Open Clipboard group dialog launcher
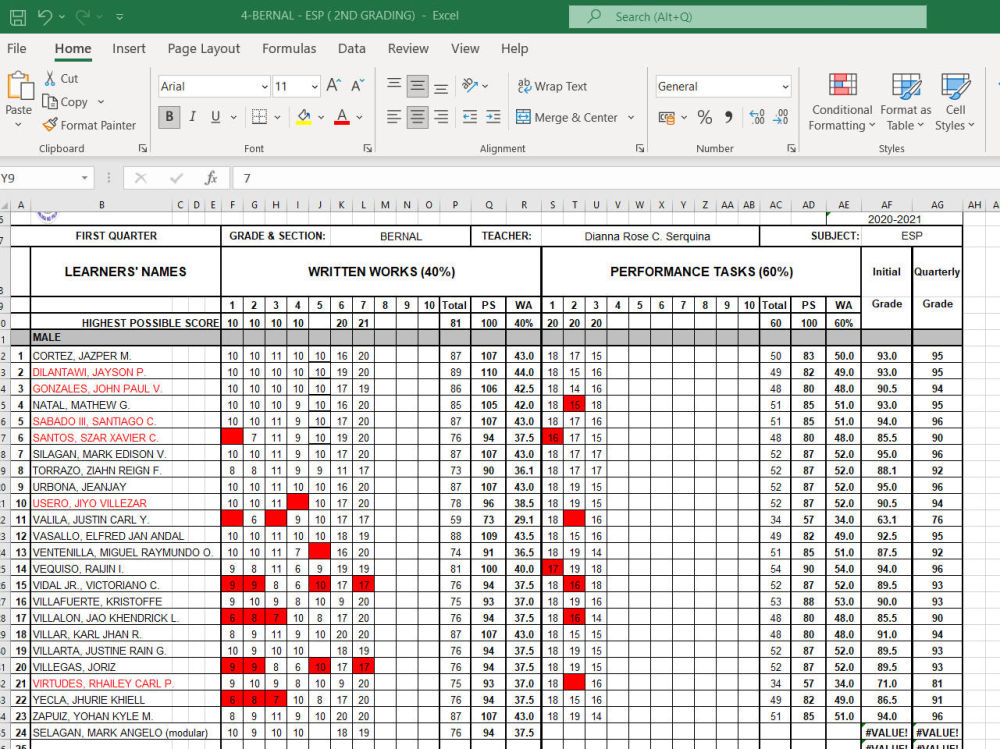This screenshot has width=1000, height=749. (143, 148)
